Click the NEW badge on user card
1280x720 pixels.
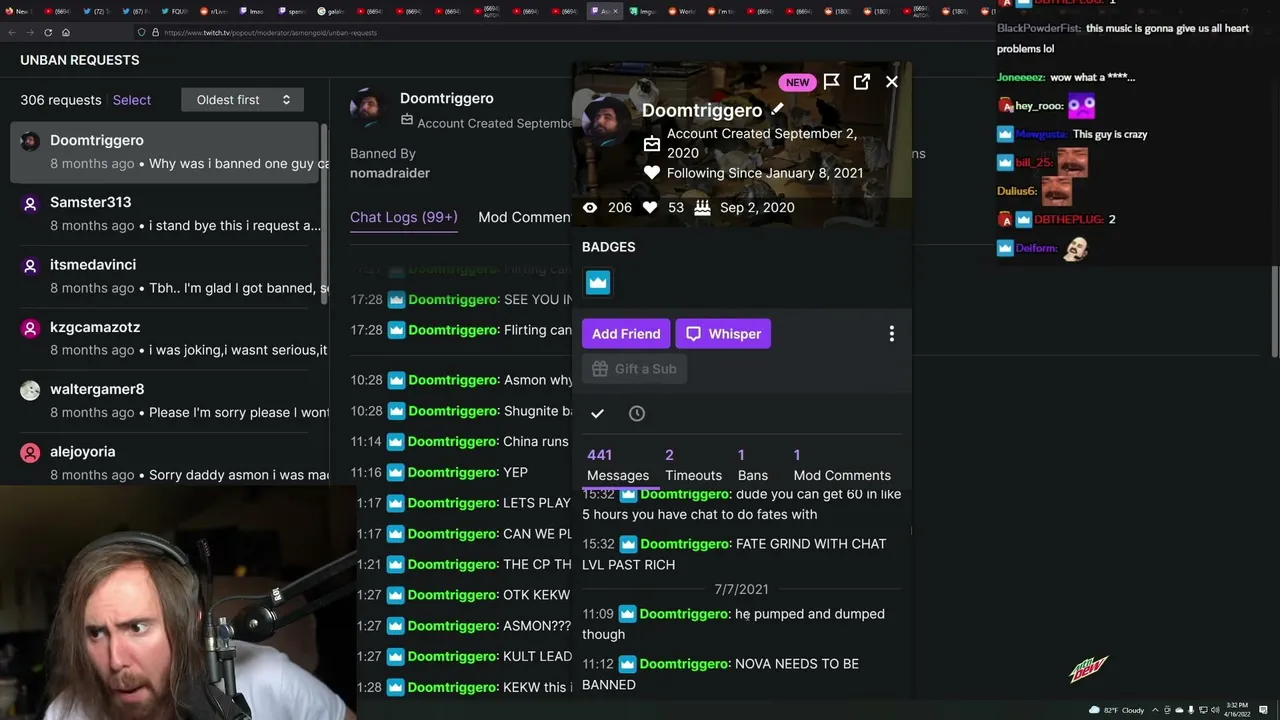(x=797, y=82)
